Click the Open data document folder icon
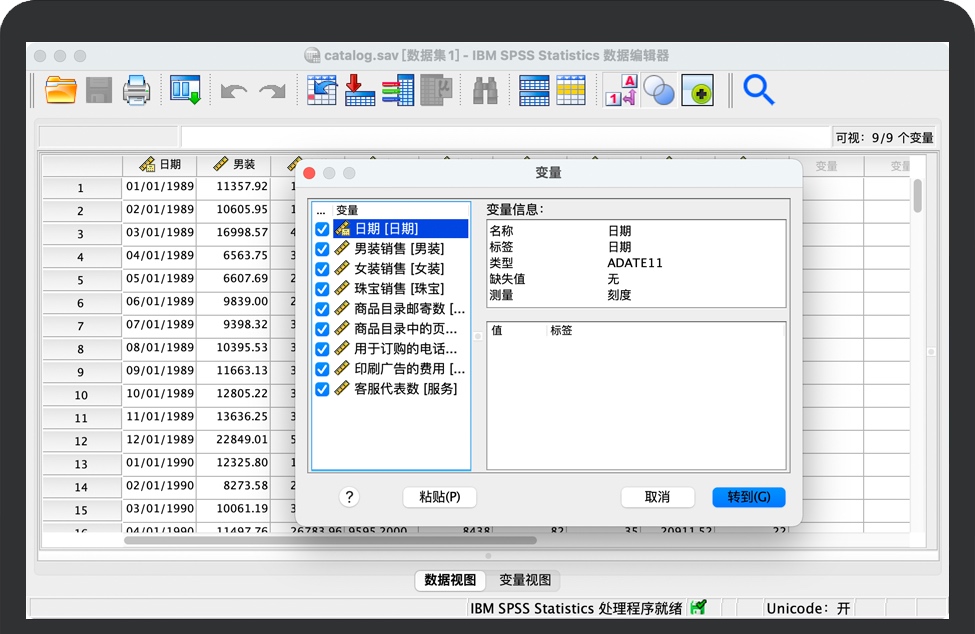 (x=61, y=91)
